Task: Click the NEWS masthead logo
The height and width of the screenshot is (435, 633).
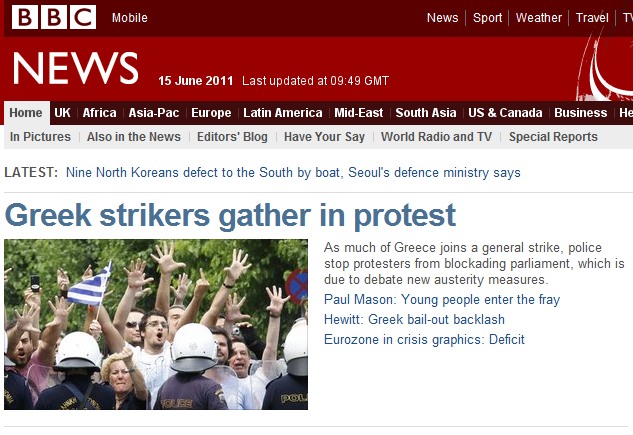Action: [75, 68]
